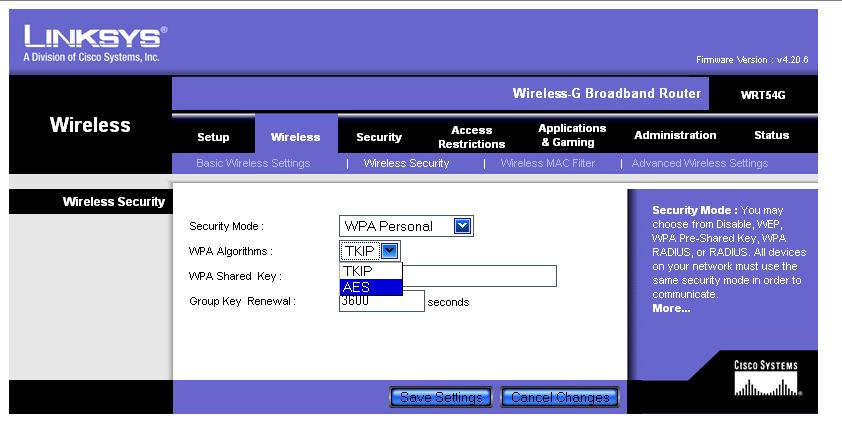Open the Administration tab
842x433 pixels.
pos(675,135)
